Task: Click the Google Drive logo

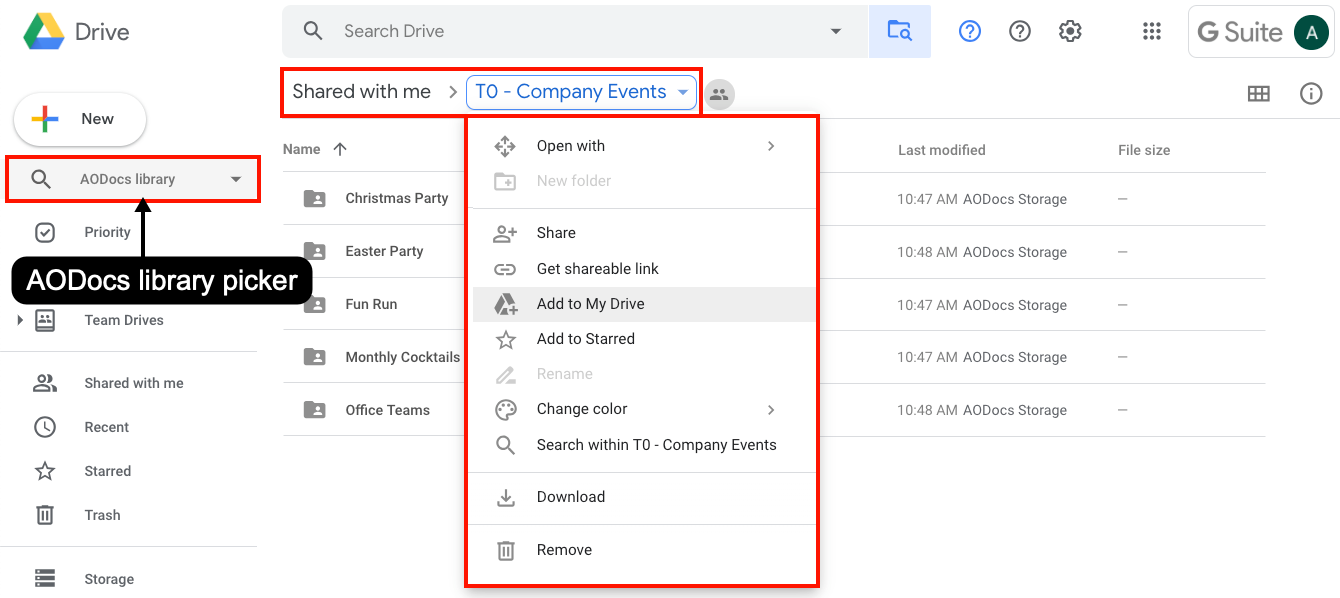Action: pyautogui.click(x=44, y=31)
